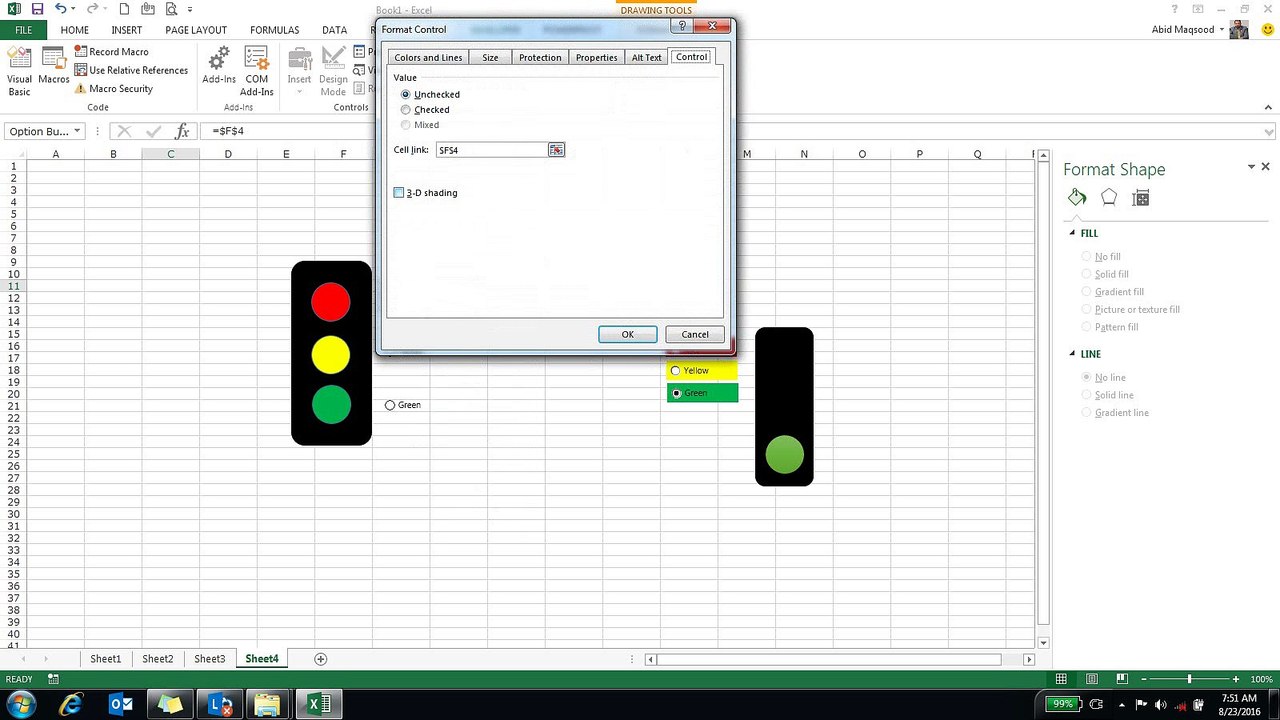Click the Insert Function fx icon
This screenshot has width=1280, height=720.
point(182,131)
